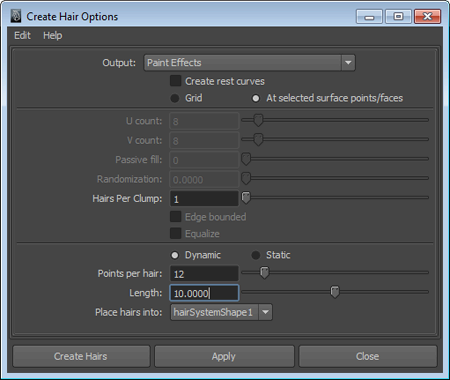Click the Randomization input field
The width and height of the screenshot is (450, 380).
point(204,179)
